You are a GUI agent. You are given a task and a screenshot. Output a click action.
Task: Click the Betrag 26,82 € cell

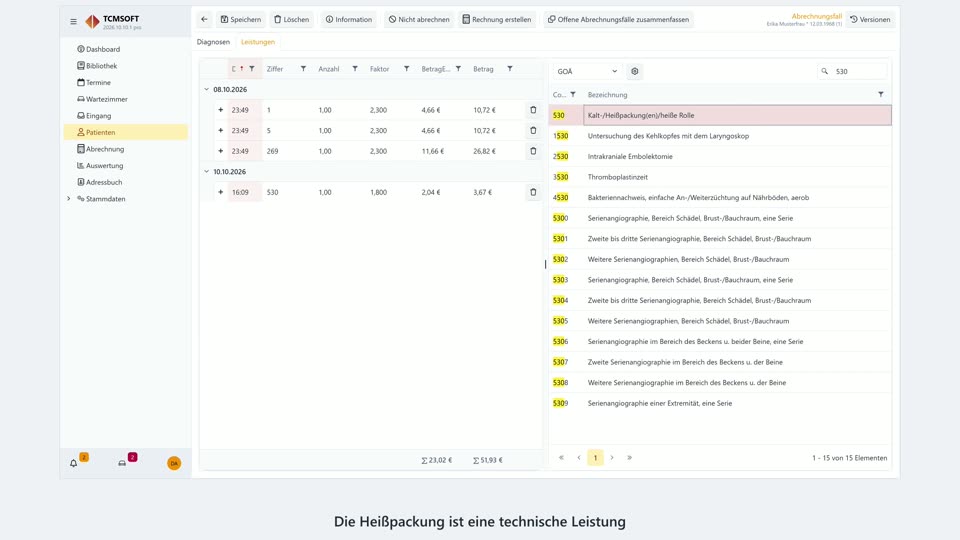click(484, 151)
